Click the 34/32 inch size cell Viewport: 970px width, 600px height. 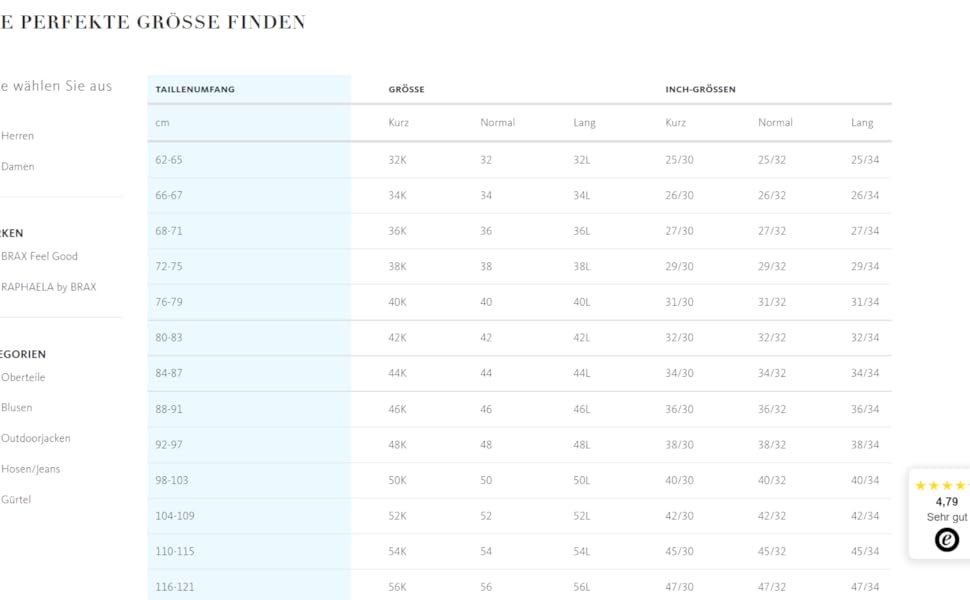click(771, 373)
